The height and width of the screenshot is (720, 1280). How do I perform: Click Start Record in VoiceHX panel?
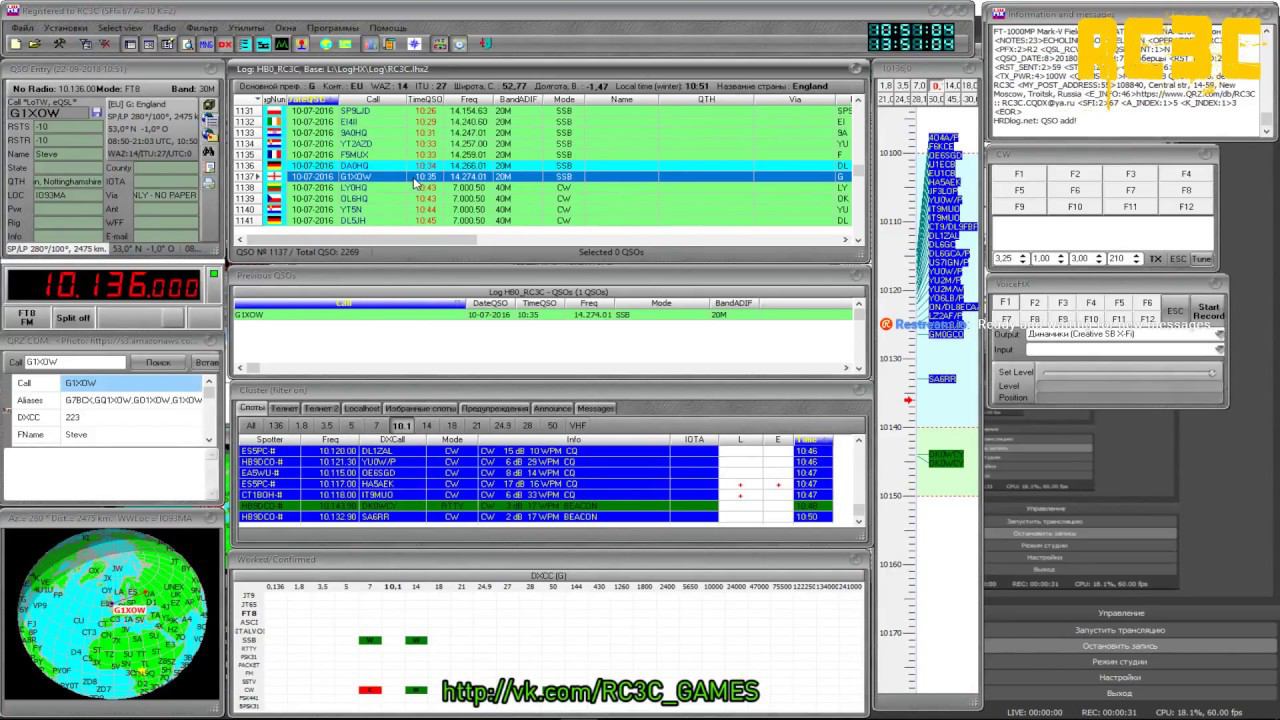(x=1208, y=311)
